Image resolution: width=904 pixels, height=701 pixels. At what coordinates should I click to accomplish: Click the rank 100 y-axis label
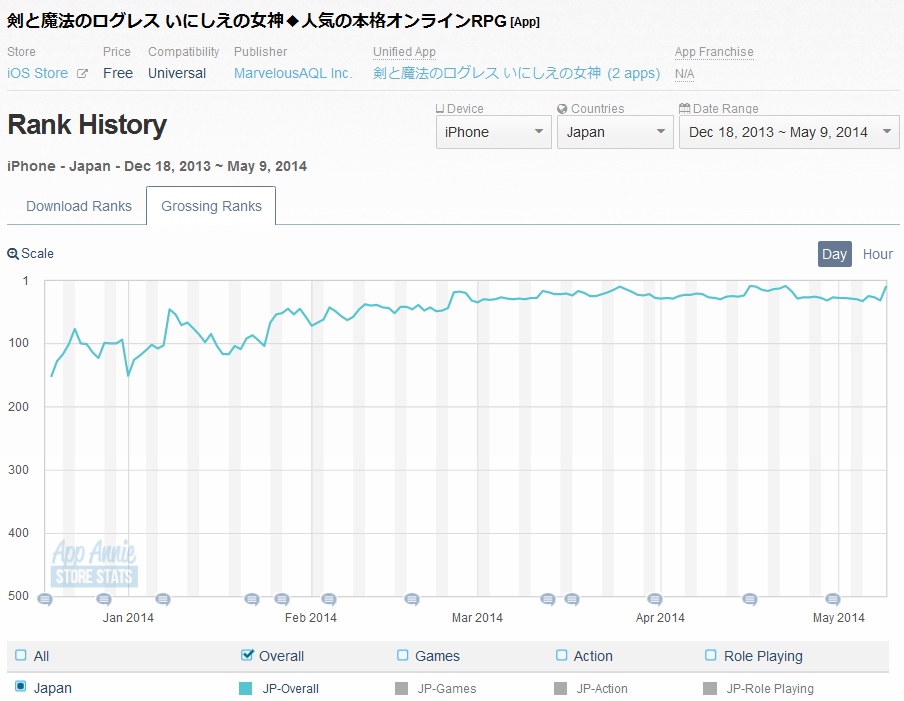(x=18, y=343)
